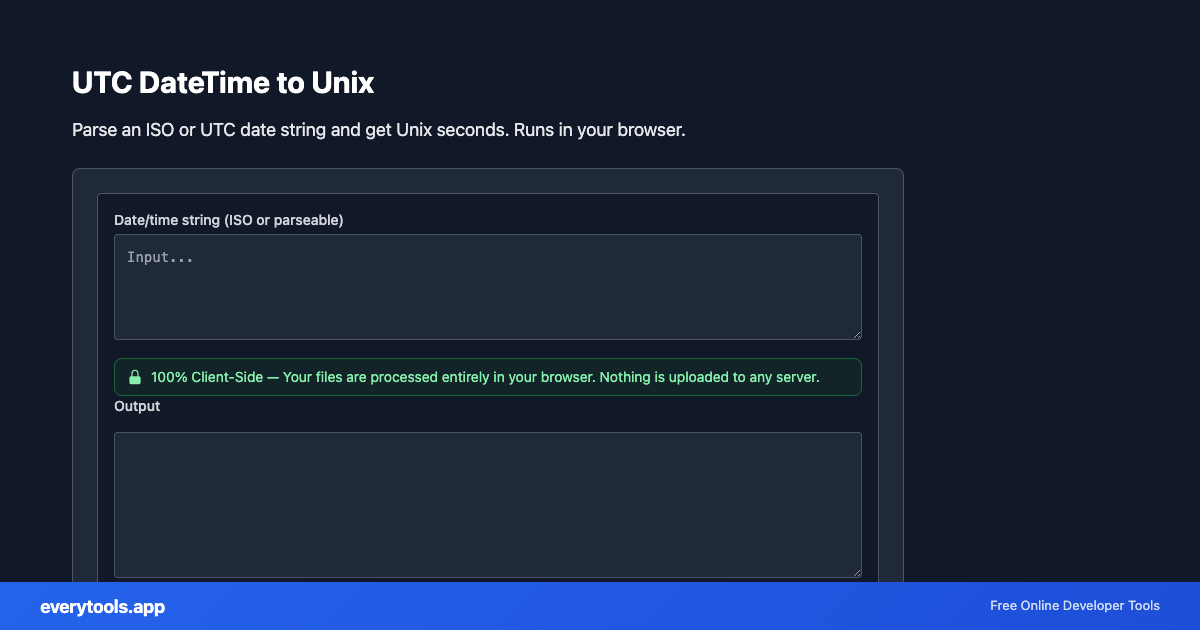Click the 100% Client-Side notice banner

point(488,377)
